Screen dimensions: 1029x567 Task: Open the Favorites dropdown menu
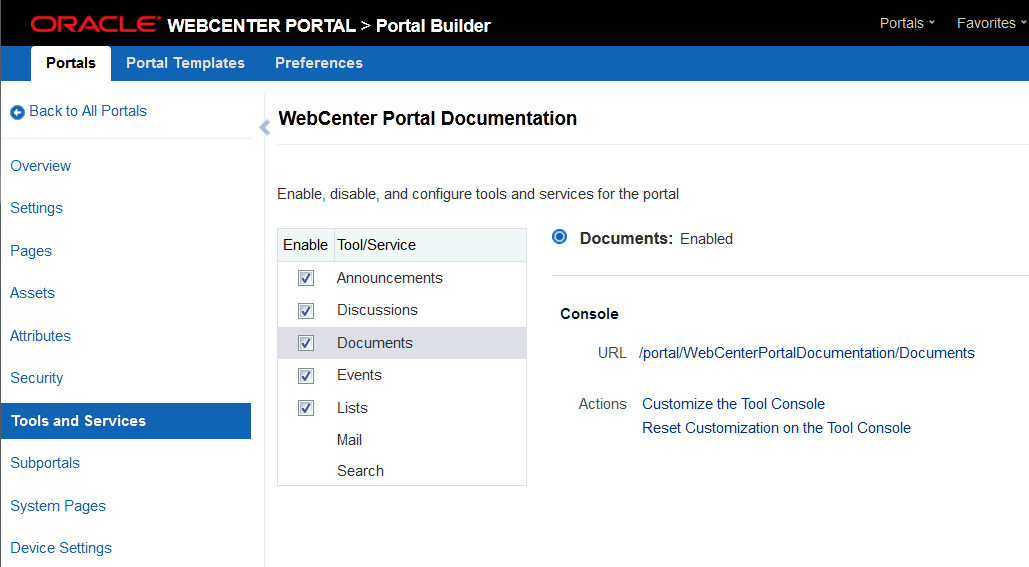991,23
